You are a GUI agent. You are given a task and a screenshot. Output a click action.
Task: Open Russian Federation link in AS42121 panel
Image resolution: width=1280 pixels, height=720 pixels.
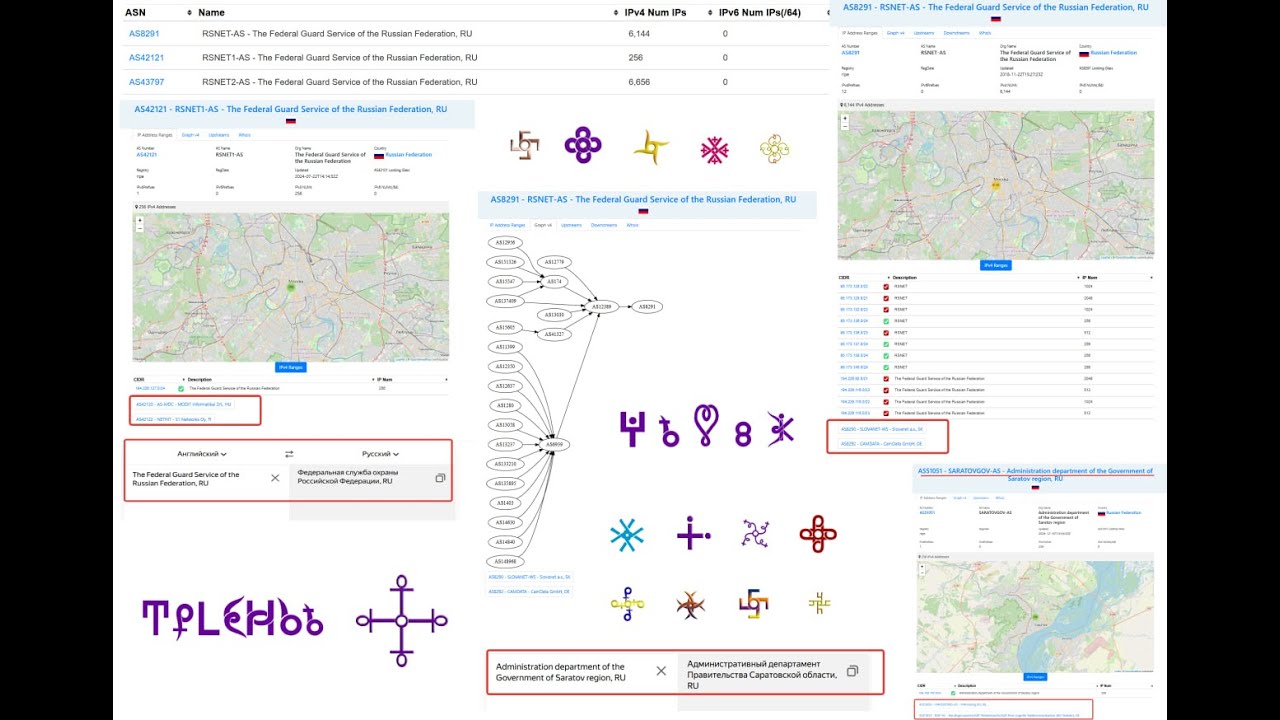pyautogui.click(x=409, y=155)
